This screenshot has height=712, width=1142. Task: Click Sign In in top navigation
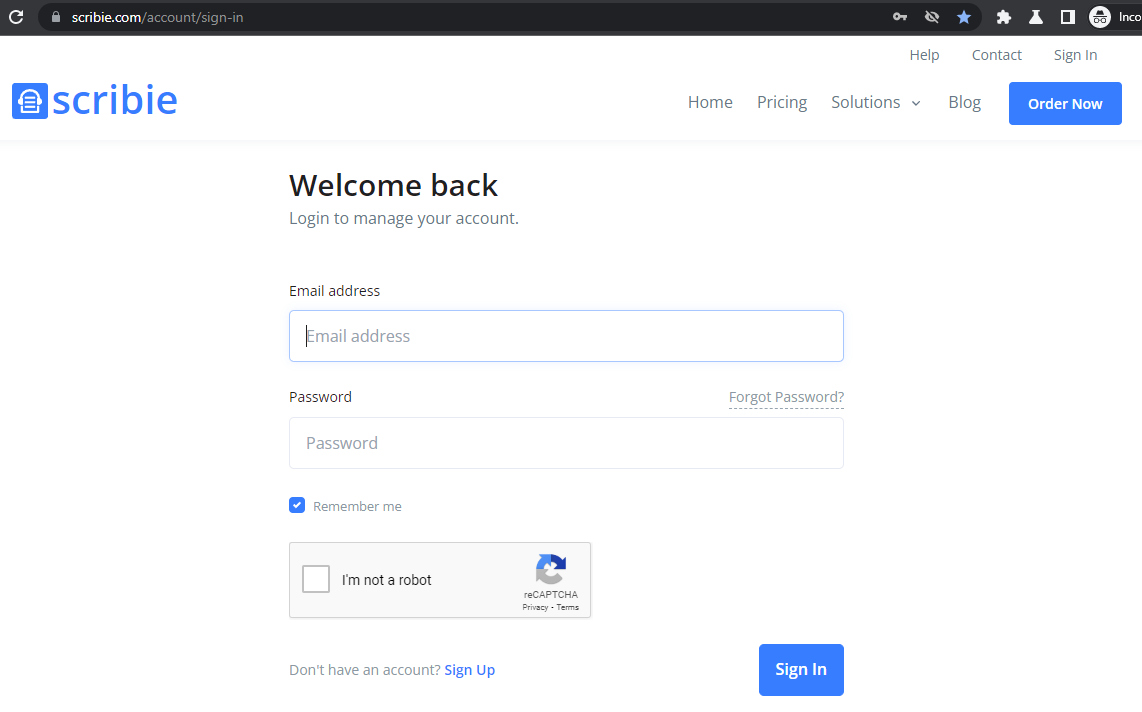point(1075,55)
